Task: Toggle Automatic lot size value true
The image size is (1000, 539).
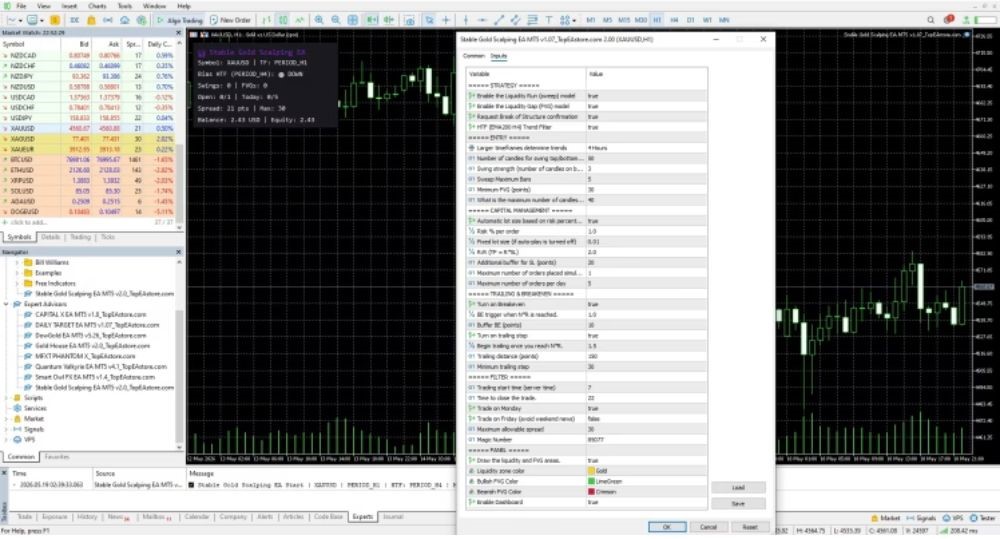Action: [x=646, y=221]
